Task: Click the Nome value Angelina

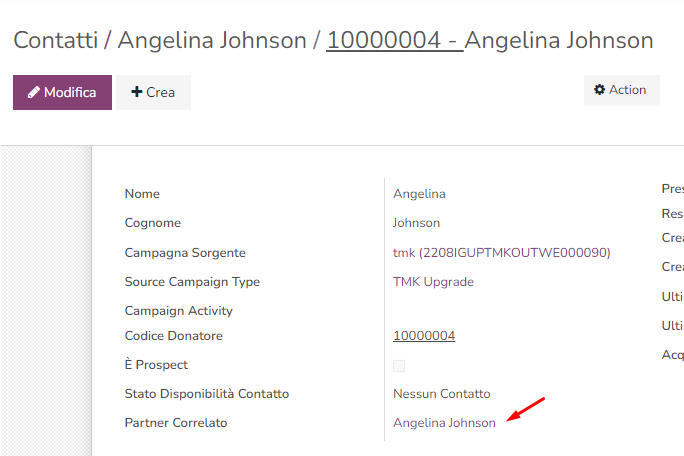Action: pos(419,194)
